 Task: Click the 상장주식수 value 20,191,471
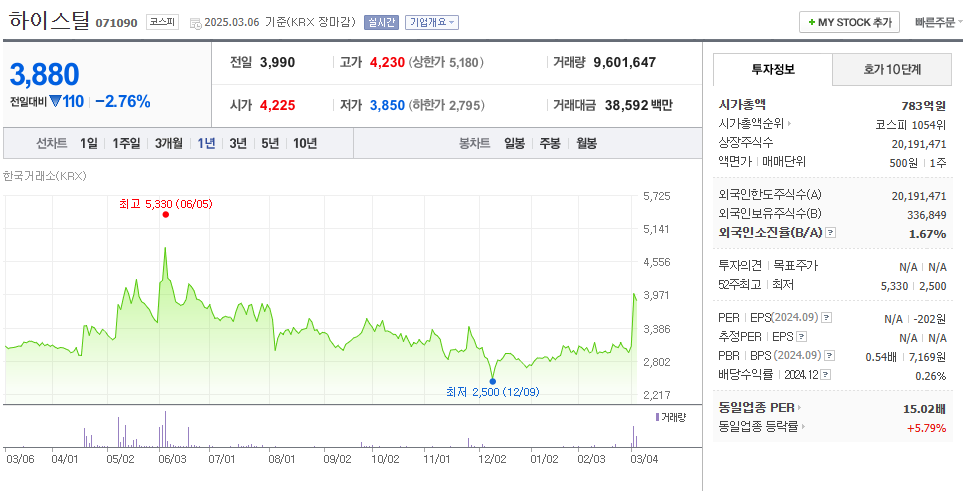919,144
